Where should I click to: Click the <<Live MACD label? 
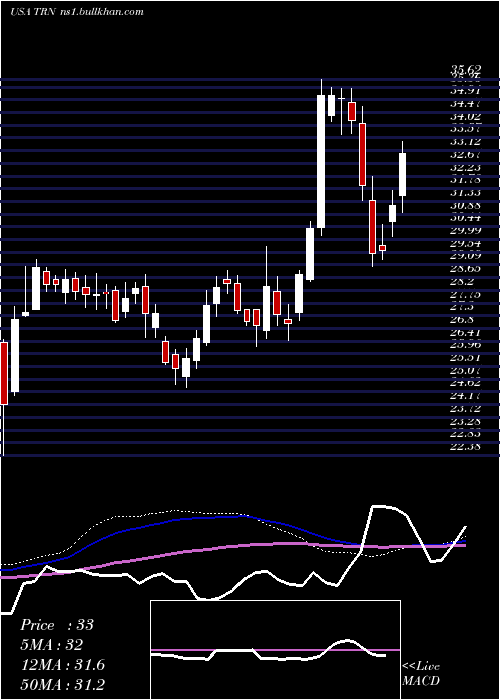421,674
